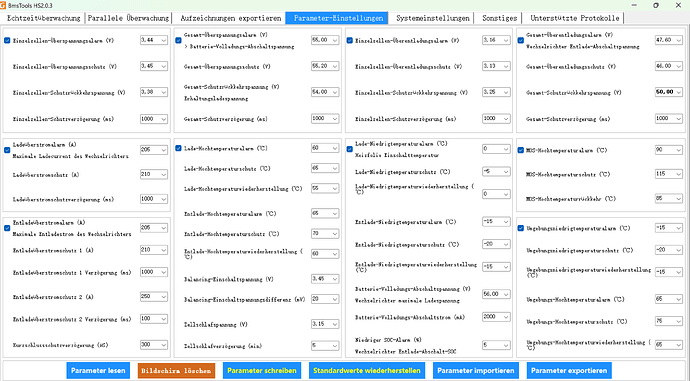
Task: Open Gesamt-Überspannungsalarm dropdown showing 55.00
Action: tap(325, 40)
